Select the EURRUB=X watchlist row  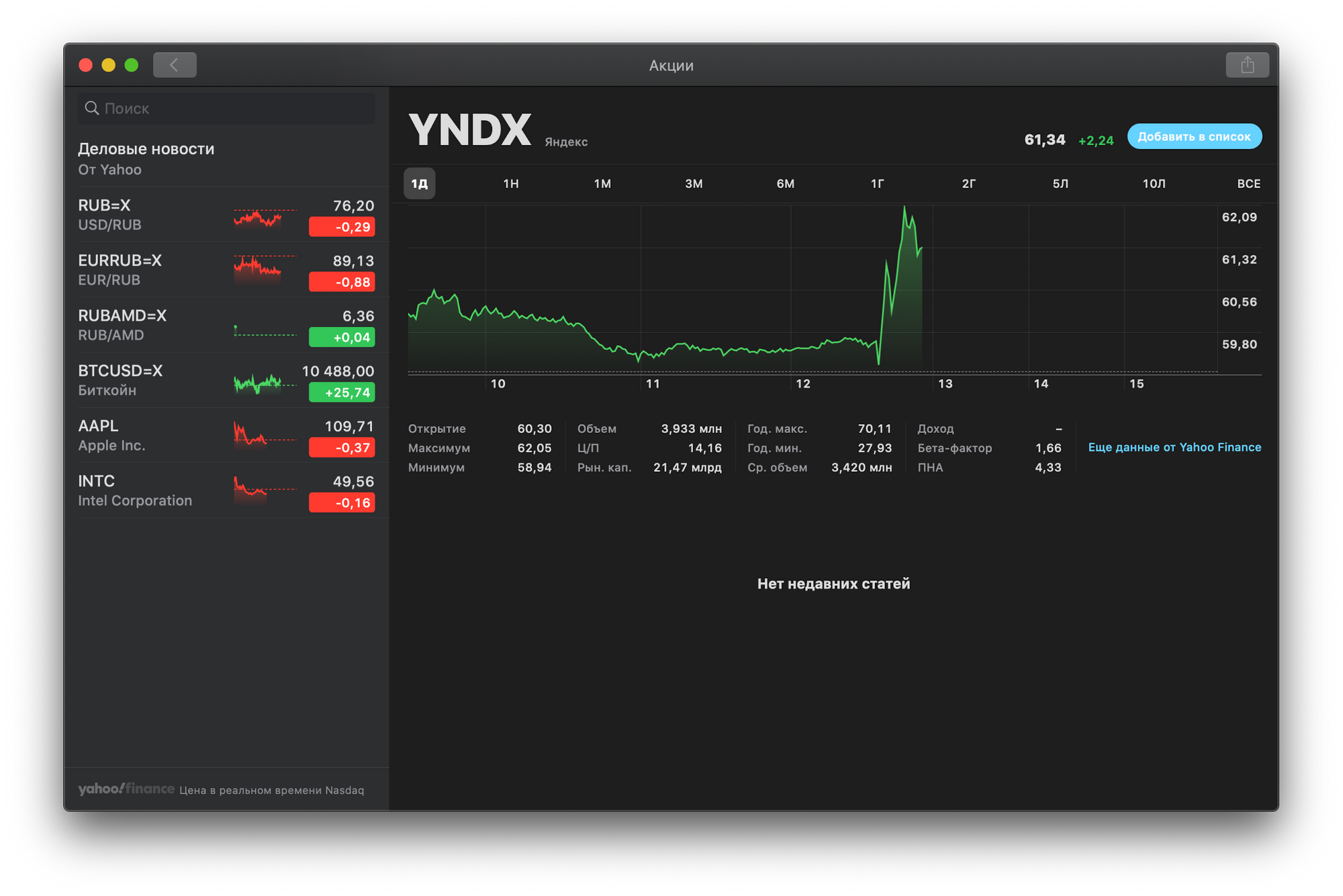coord(227,270)
